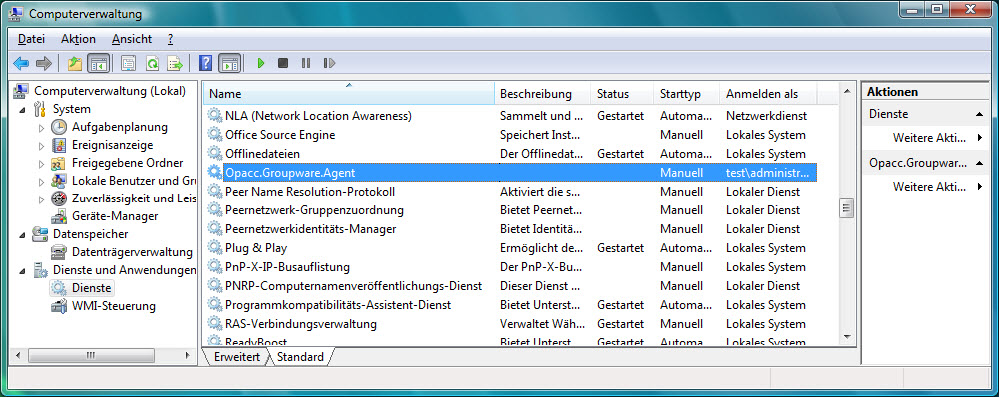This screenshot has height=398, width=1000.
Task: Click the Ereignisanzeige icon in the tree
Action: pos(59,145)
